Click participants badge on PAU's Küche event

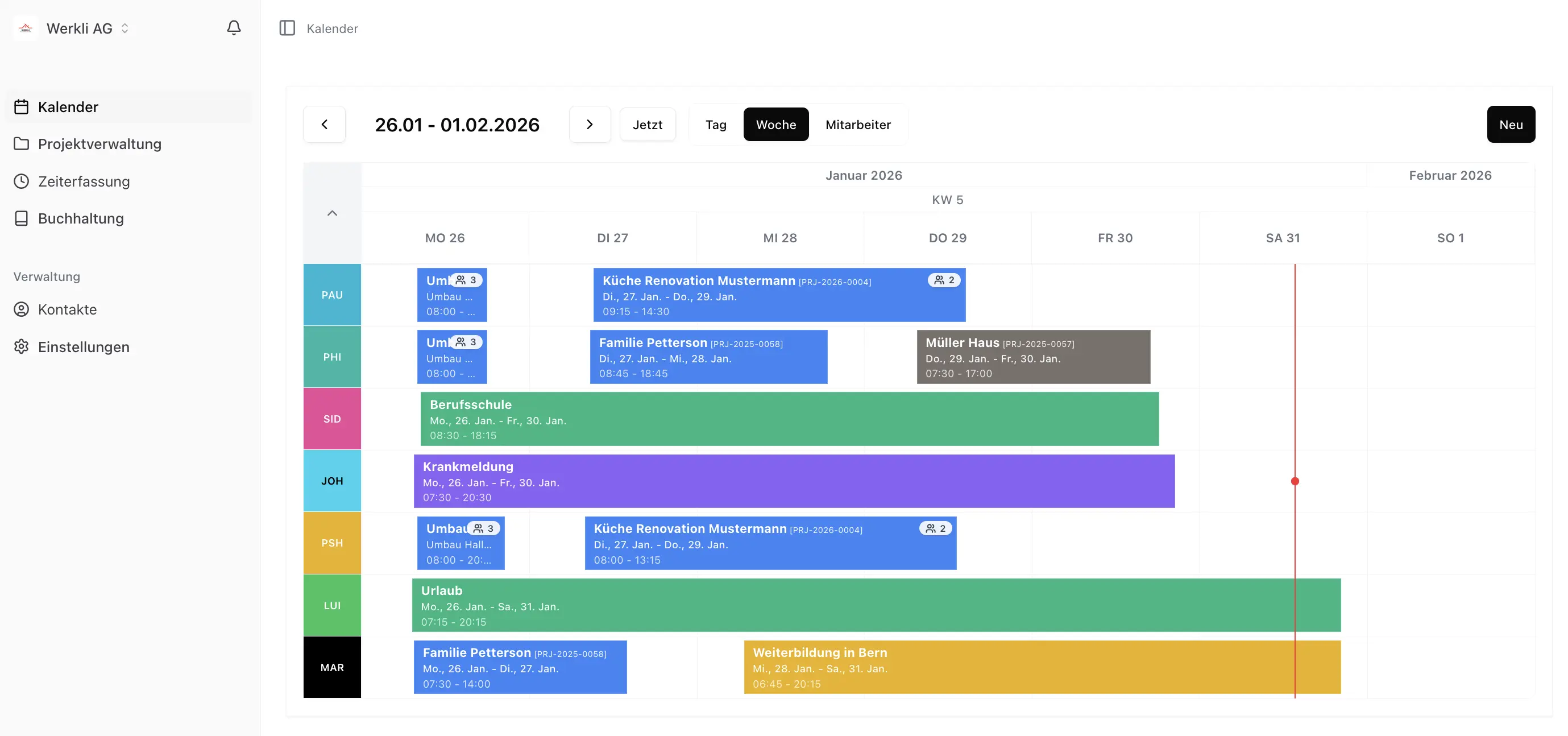(944, 280)
